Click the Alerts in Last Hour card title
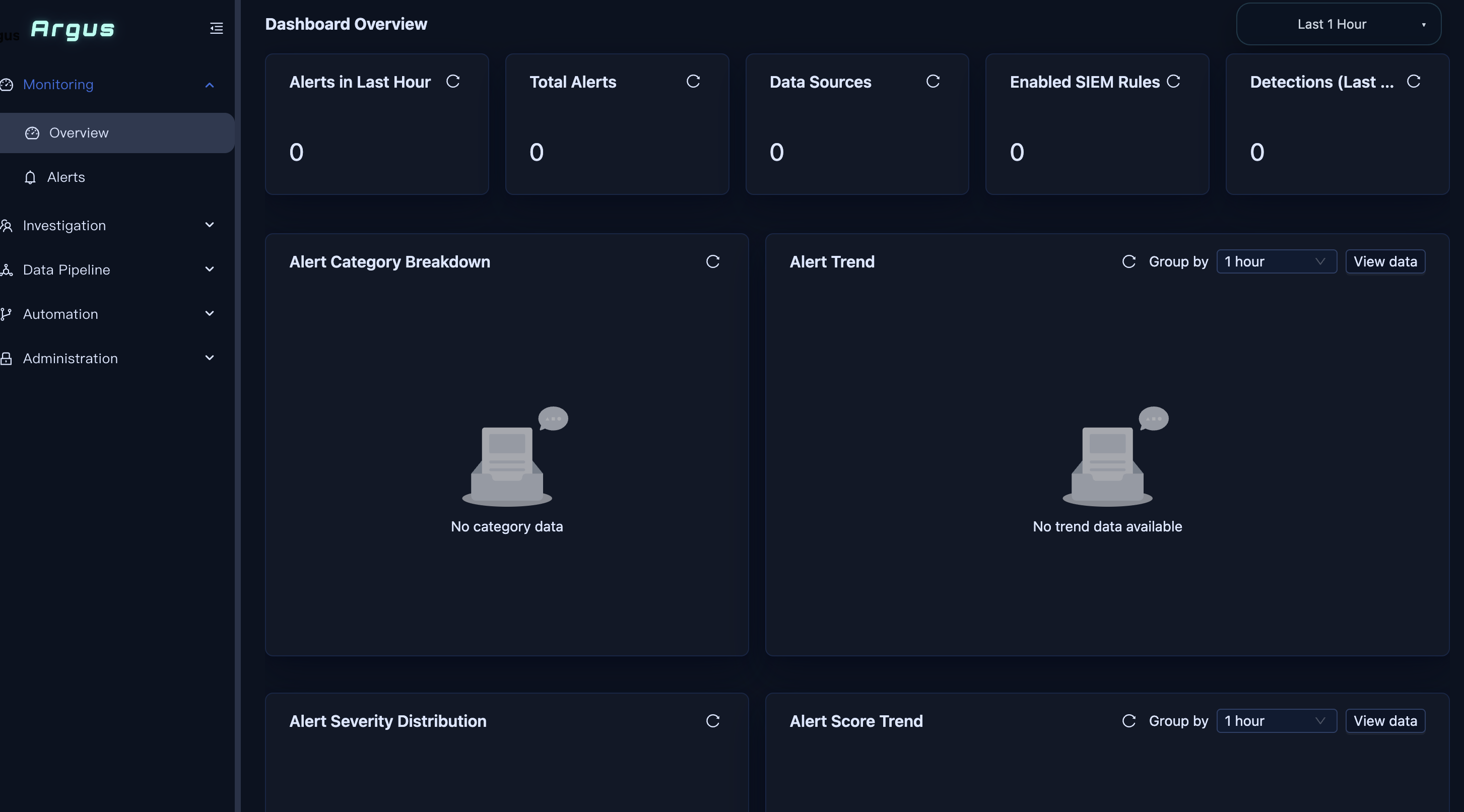The width and height of the screenshot is (1464, 812). [x=360, y=82]
